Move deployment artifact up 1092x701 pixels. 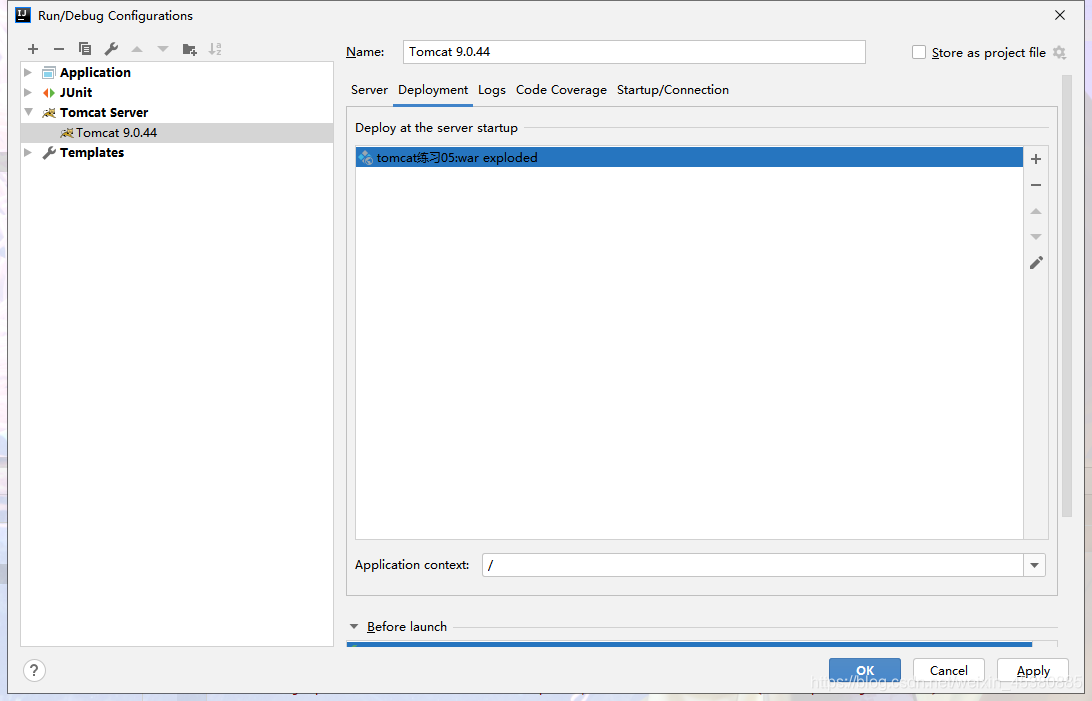pos(1036,211)
